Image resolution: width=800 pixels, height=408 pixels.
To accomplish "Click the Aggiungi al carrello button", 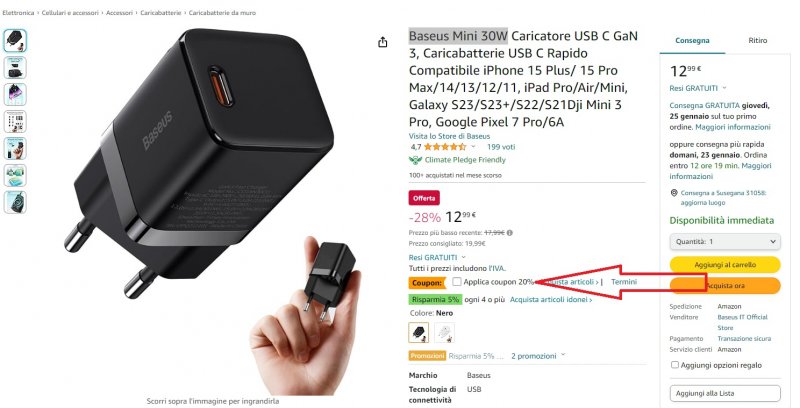I will (725, 265).
